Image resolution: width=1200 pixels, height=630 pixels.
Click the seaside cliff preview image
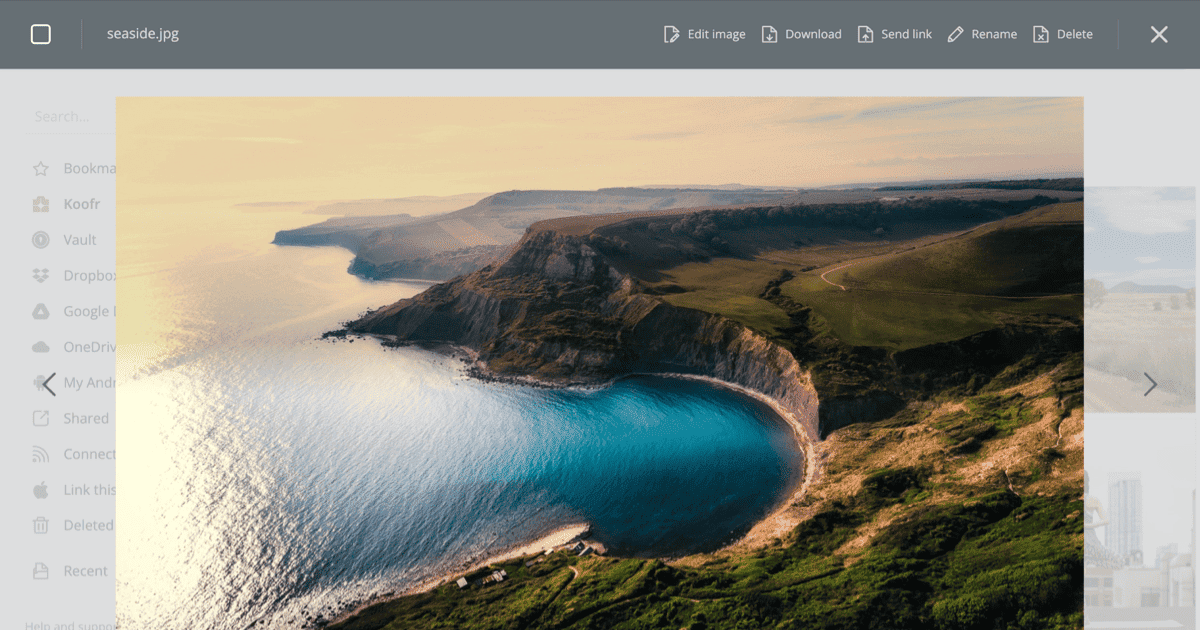coord(599,363)
